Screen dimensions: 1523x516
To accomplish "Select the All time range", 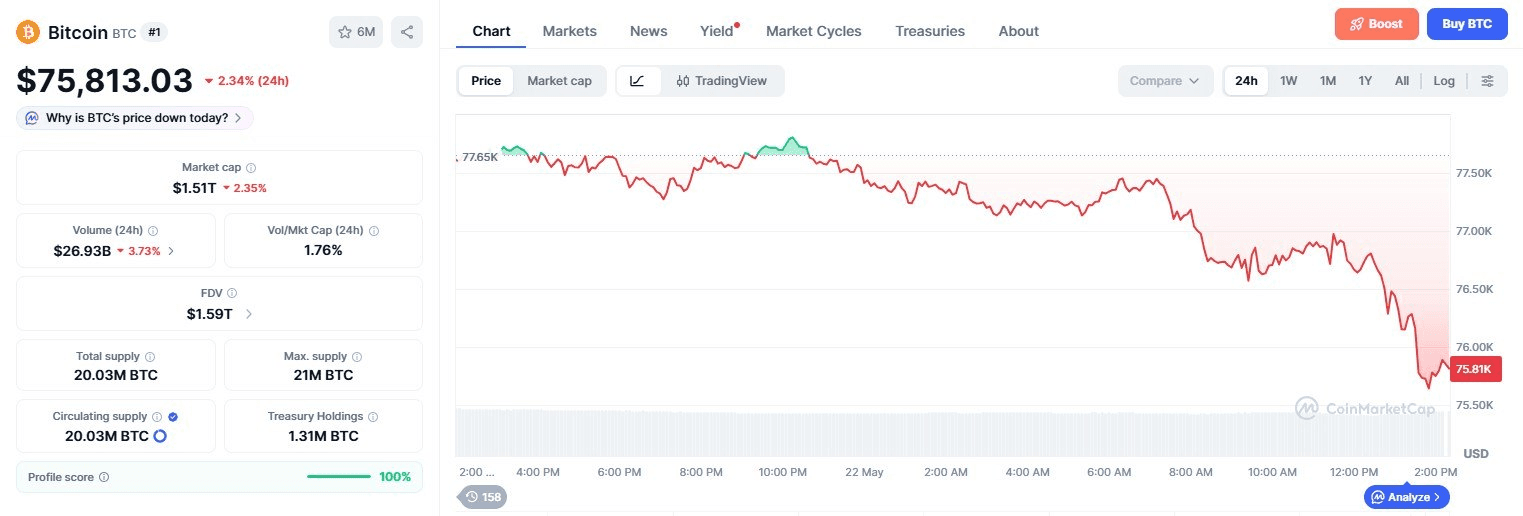I will tap(1402, 81).
